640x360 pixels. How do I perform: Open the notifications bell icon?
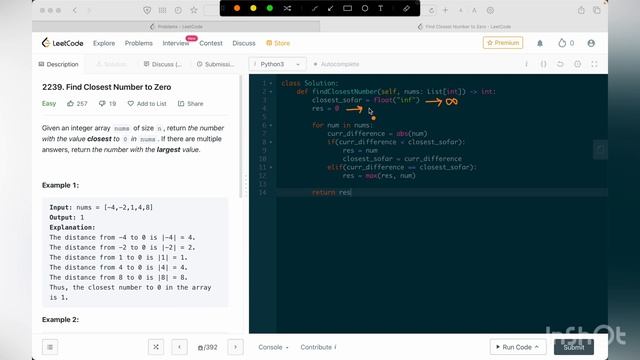540,43
